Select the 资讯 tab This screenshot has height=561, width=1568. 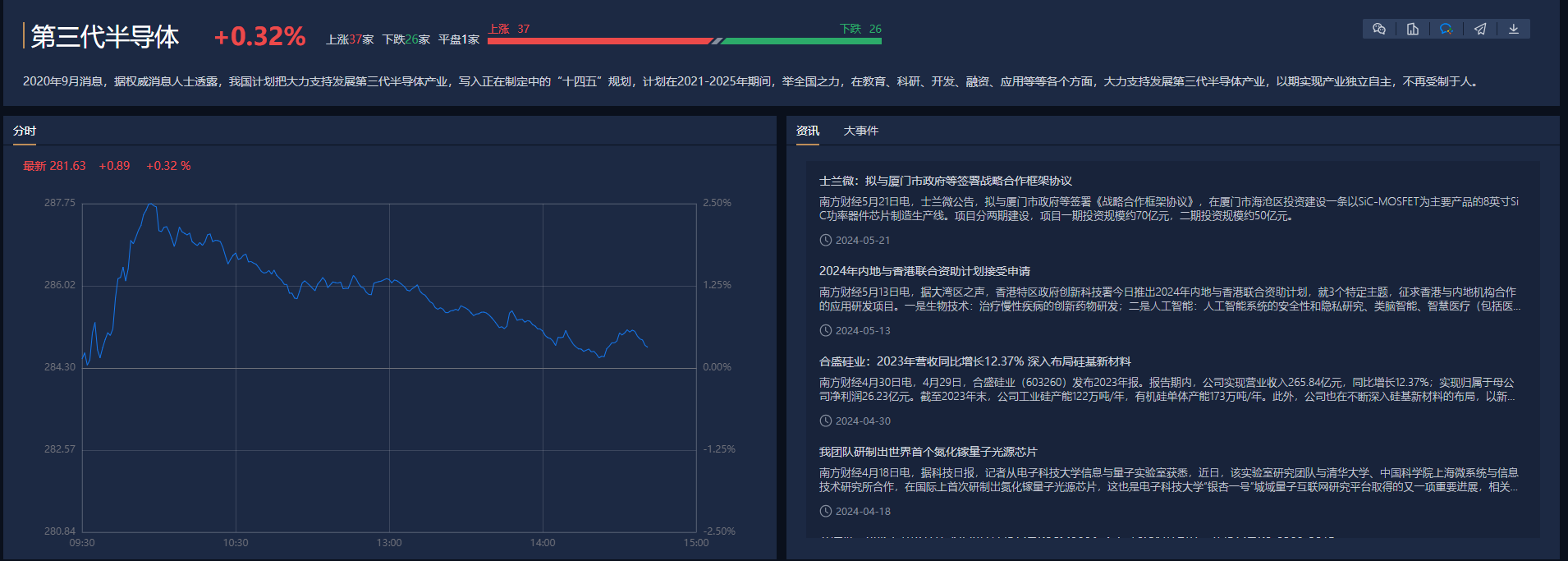point(807,131)
